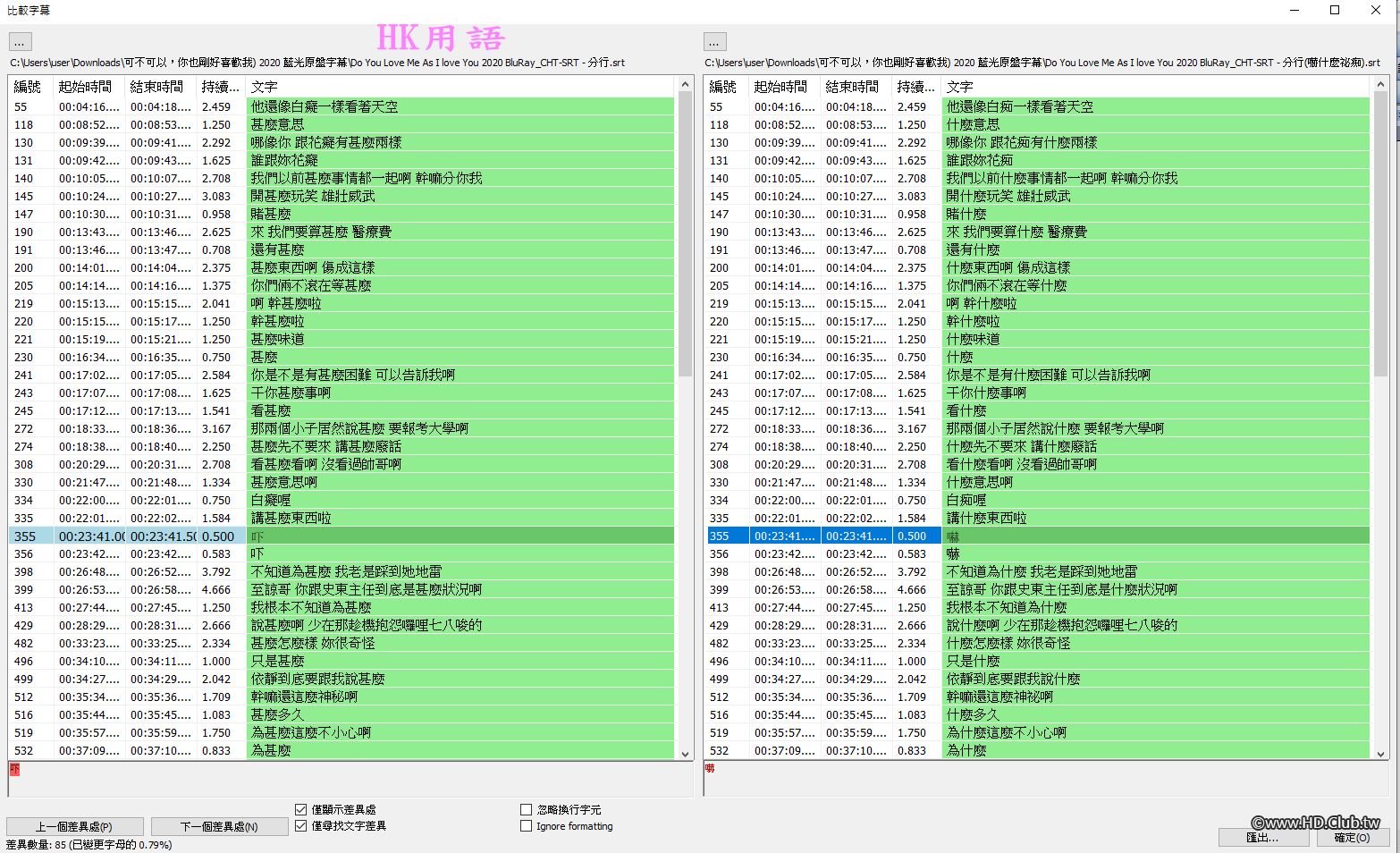
Task: Open file browser for the left subtitle file
Action: point(20,41)
